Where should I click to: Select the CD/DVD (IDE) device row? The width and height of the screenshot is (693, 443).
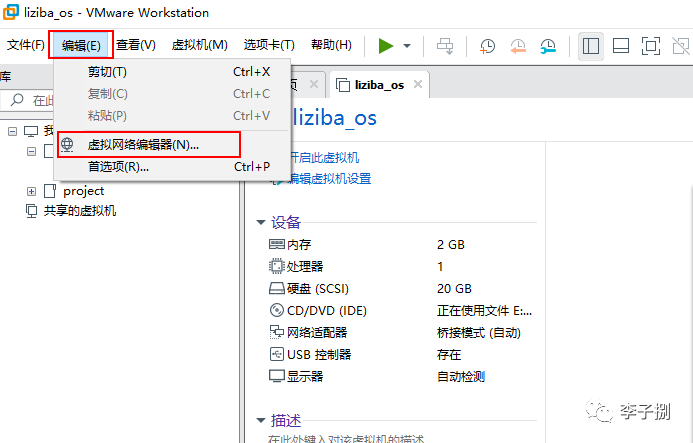pos(402,311)
